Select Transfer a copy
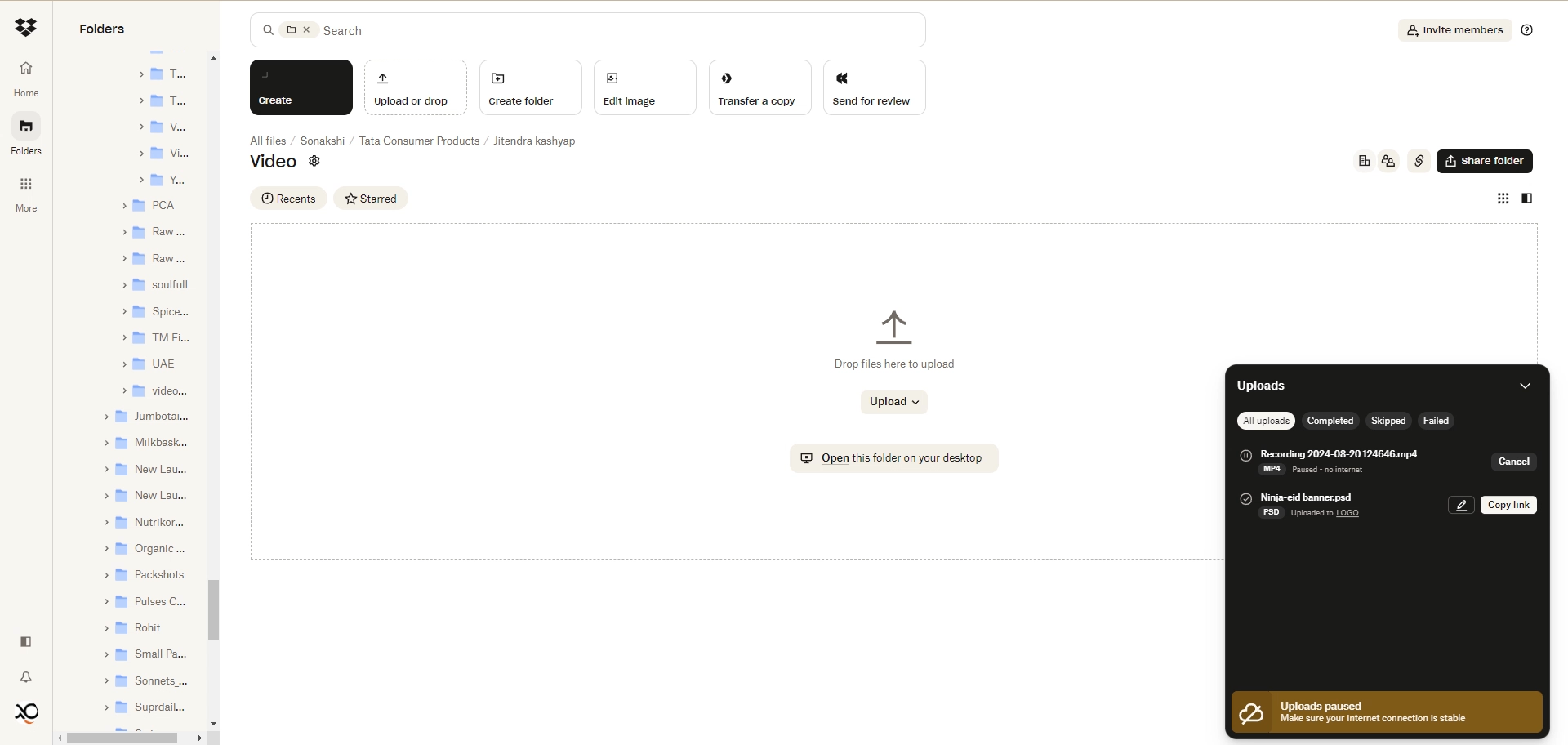1568x745 pixels. (x=760, y=87)
